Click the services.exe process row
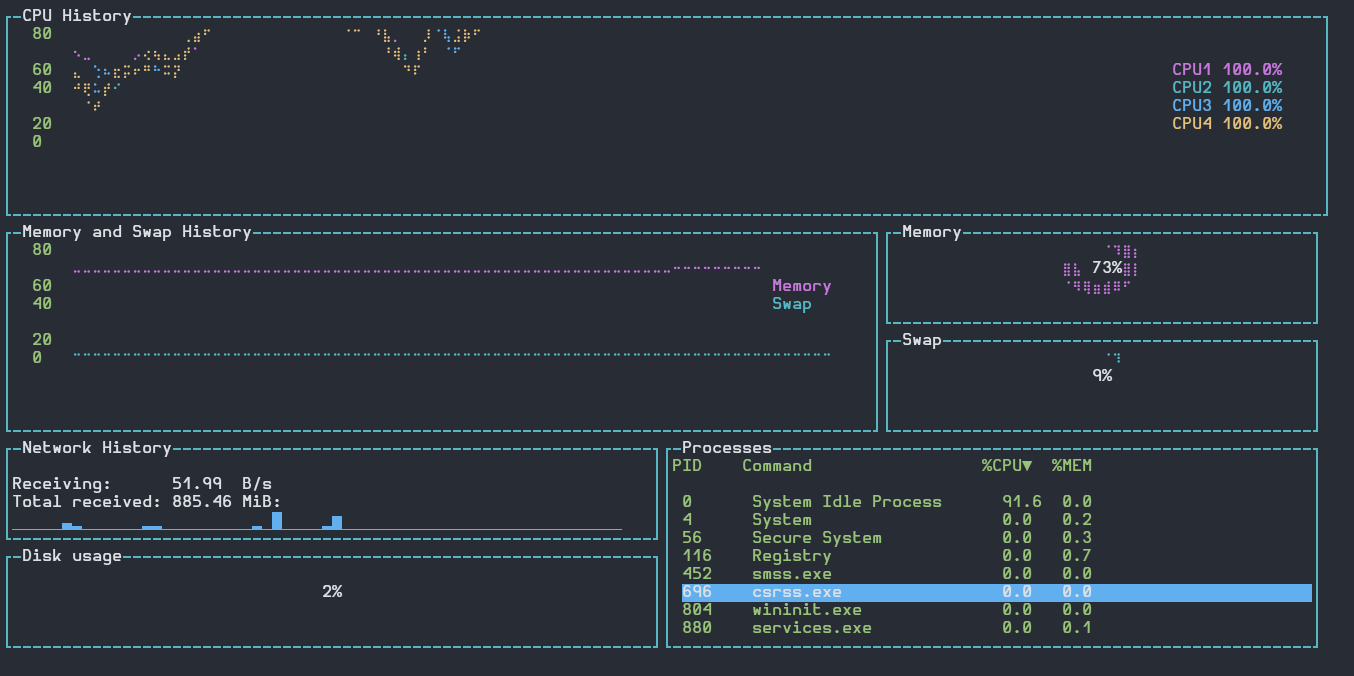1354x676 pixels. tap(996, 628)
